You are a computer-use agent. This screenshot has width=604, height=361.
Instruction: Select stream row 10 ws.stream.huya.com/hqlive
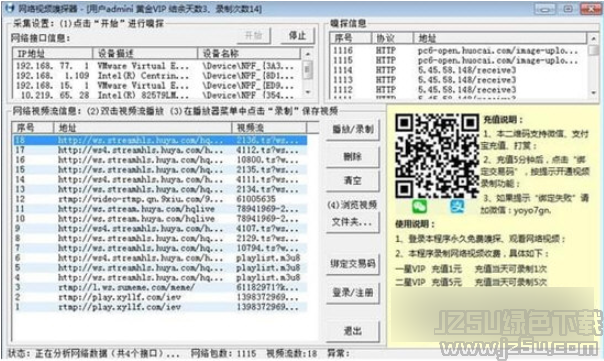(x=160, y=219)
